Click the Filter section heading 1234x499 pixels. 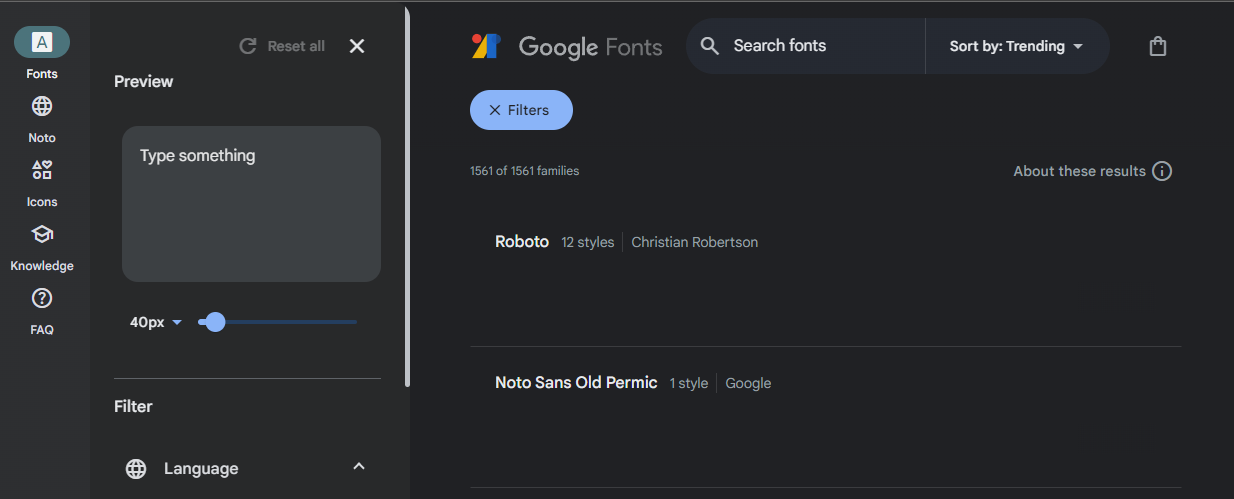pos(133,406)
